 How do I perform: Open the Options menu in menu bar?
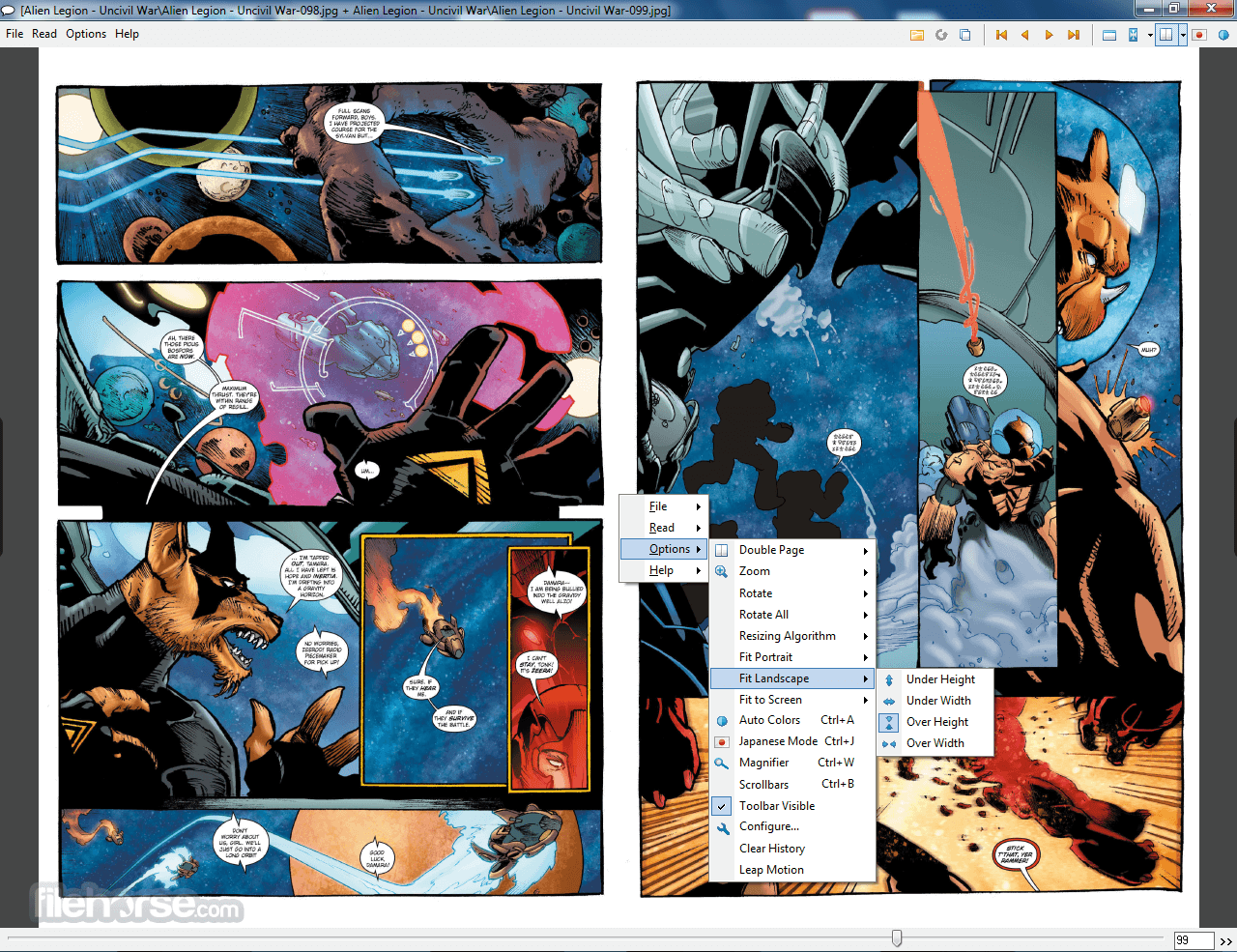pos(86,34)
